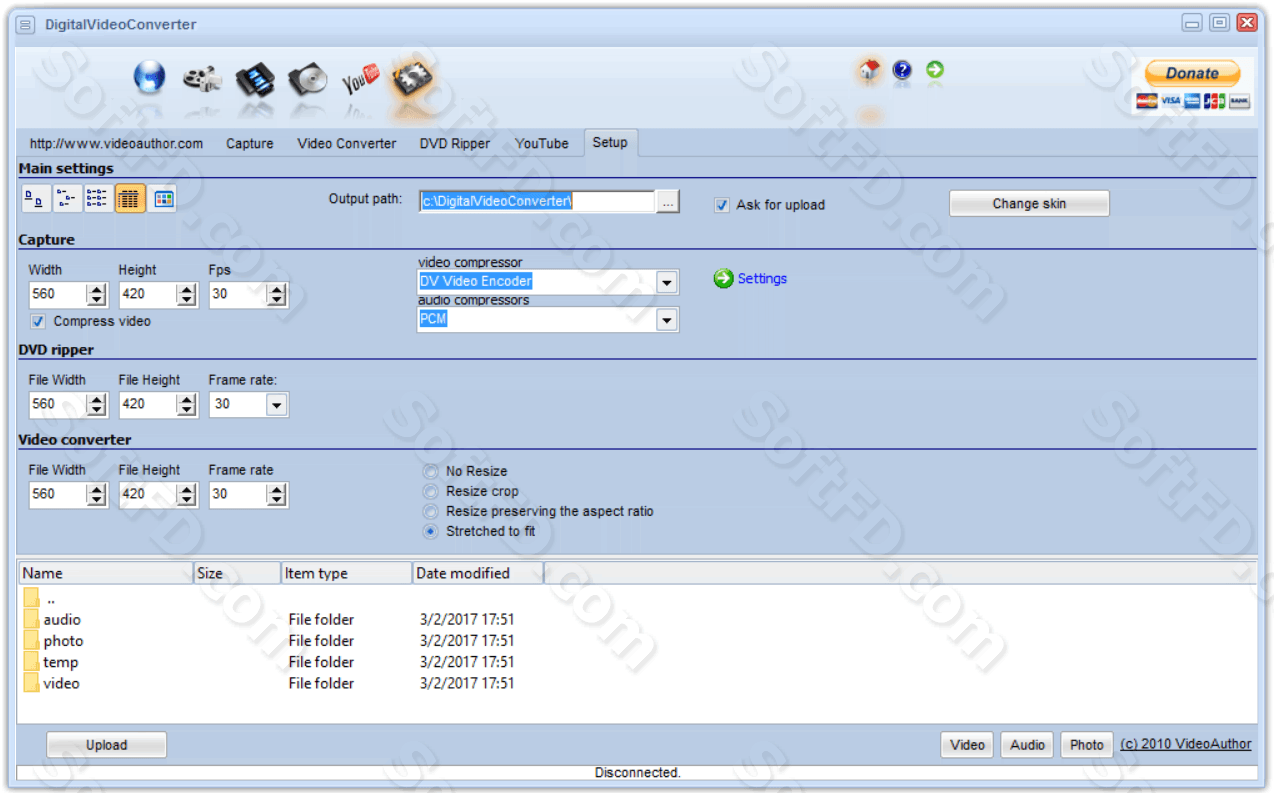Switch file list to small icons view
The width and height of the screenshot is (1274, 793).
66,199
